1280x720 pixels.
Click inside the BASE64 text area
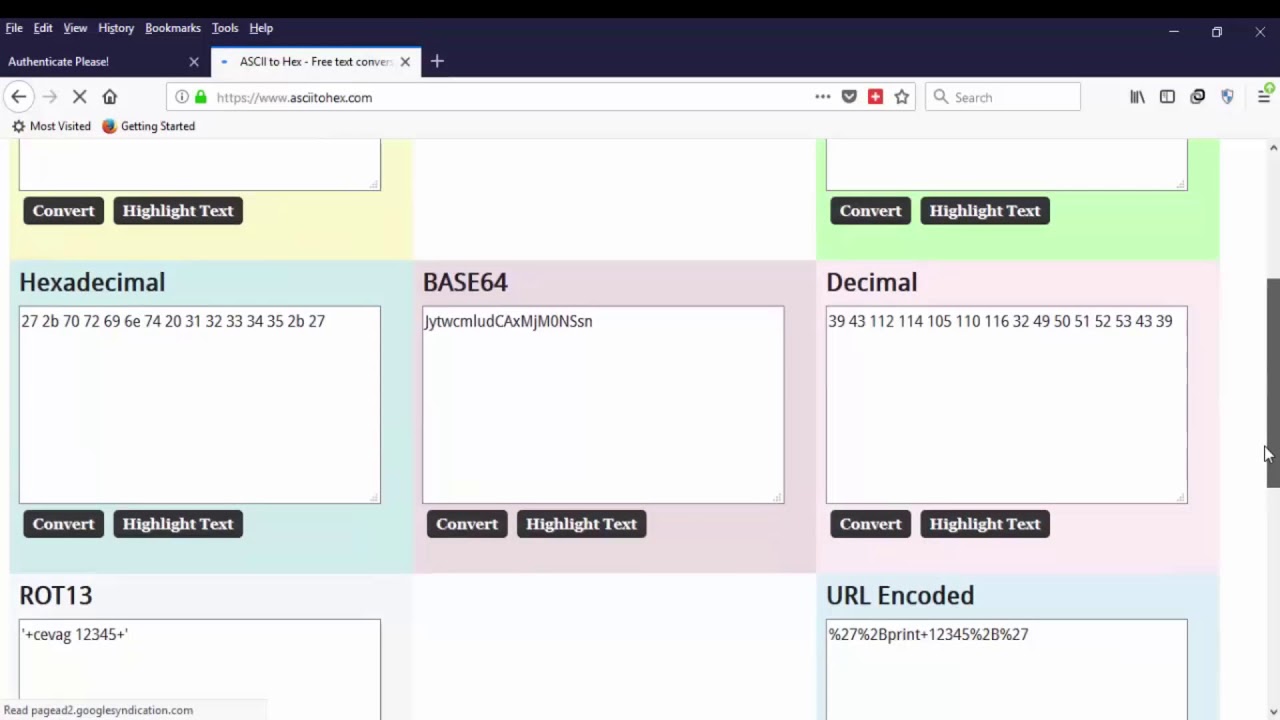(603, 405)
